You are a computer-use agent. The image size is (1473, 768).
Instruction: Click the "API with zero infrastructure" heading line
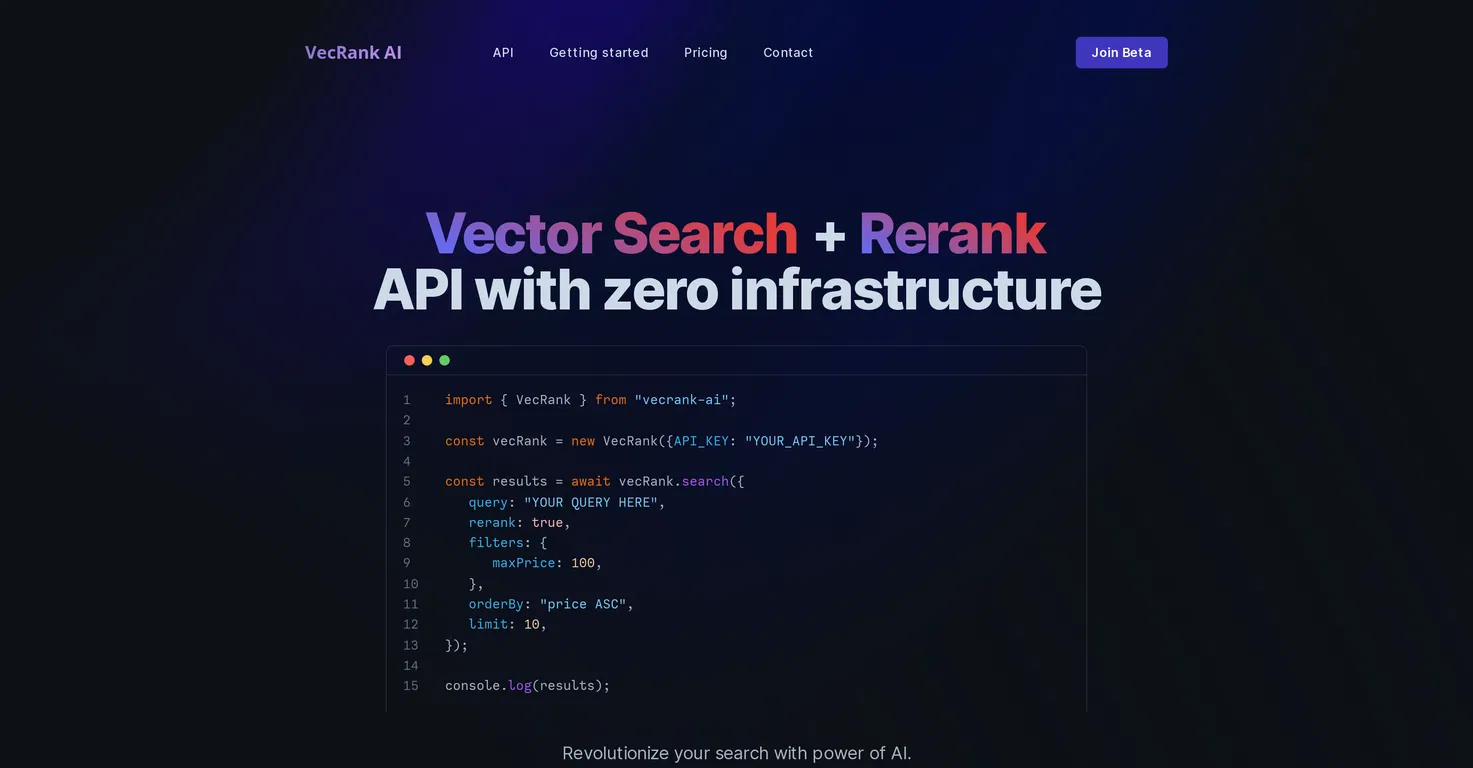pyautogui.click(x=737, y=290)
